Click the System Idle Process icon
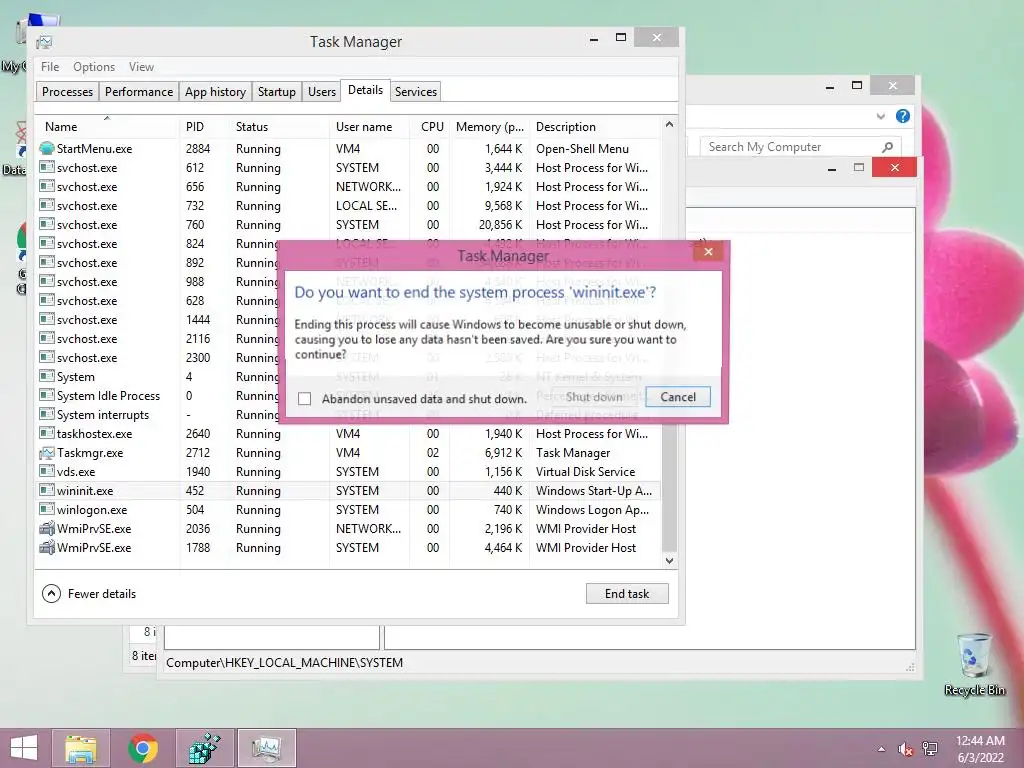Screen dimensions: 1024x768 (x=46, y=396)
